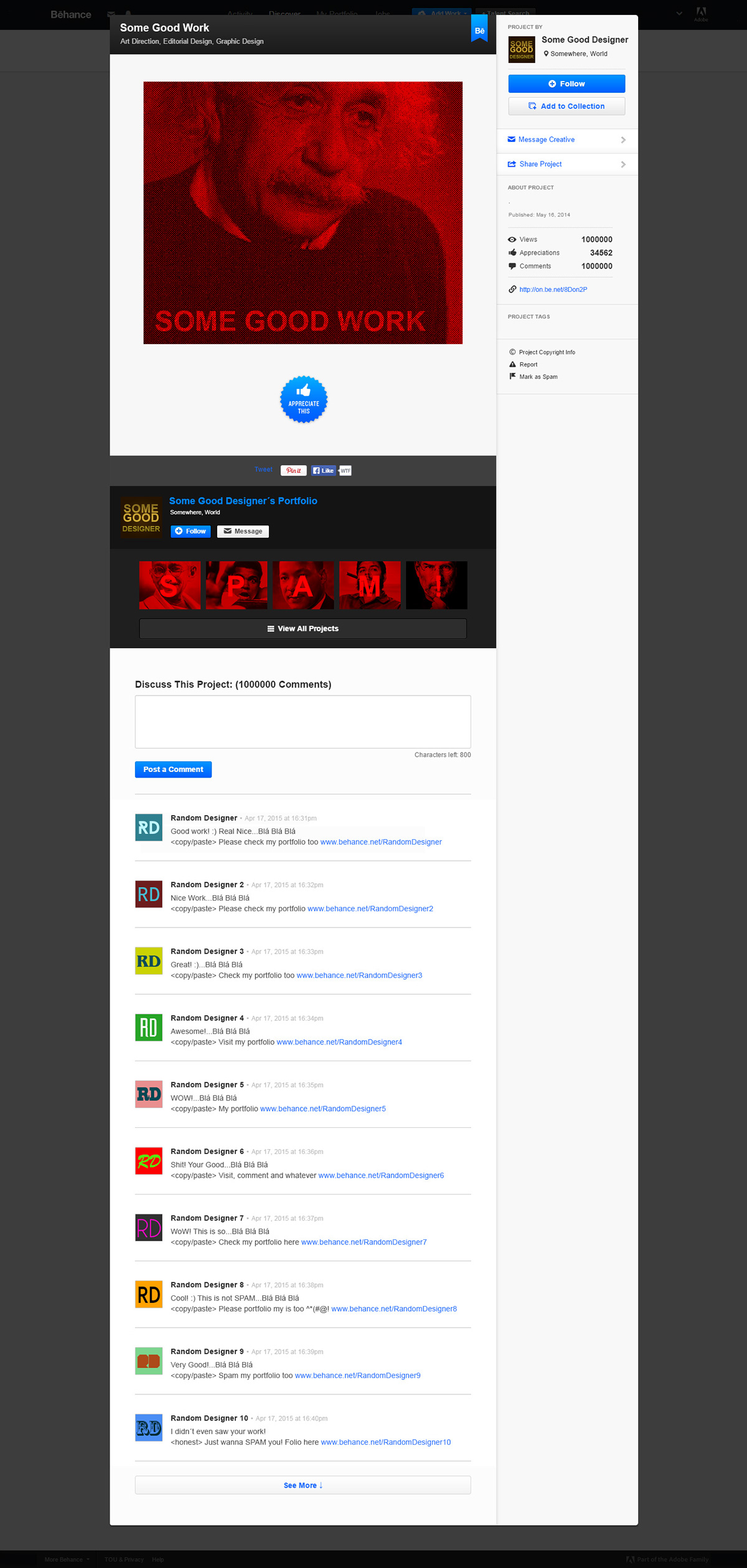Screen dimensions: 747x1568
Task: Click Random Designer 2's maroon RD avatar
Action: 149,894
